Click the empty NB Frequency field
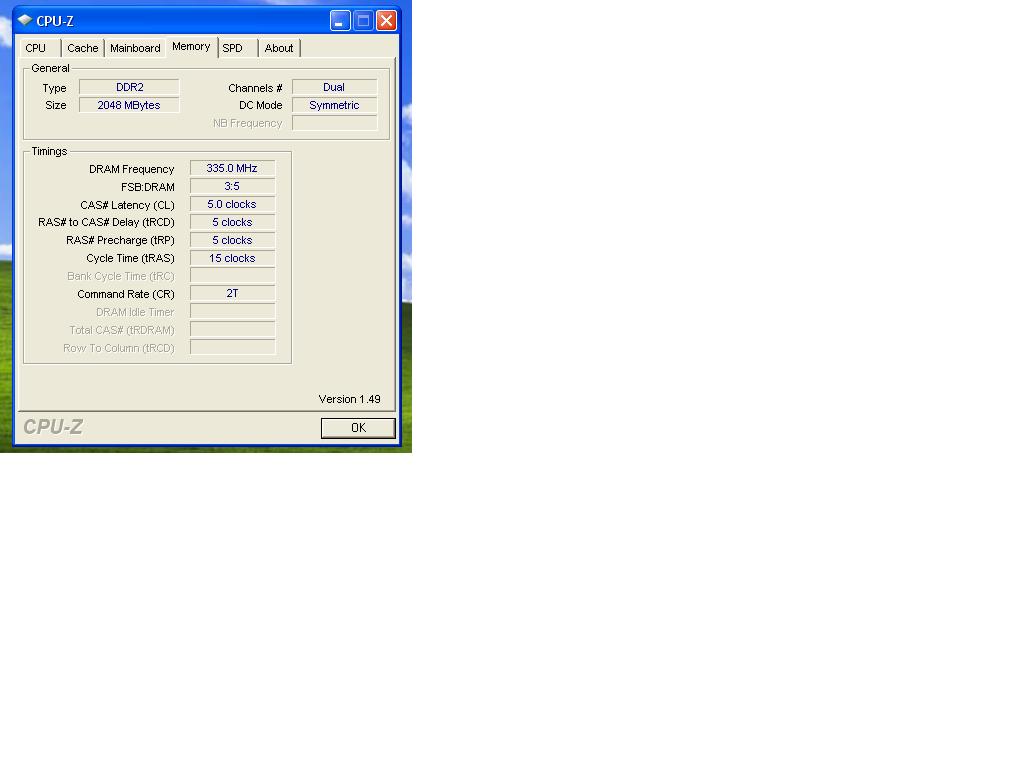The image size is (1024, 768). coord(334,123)
